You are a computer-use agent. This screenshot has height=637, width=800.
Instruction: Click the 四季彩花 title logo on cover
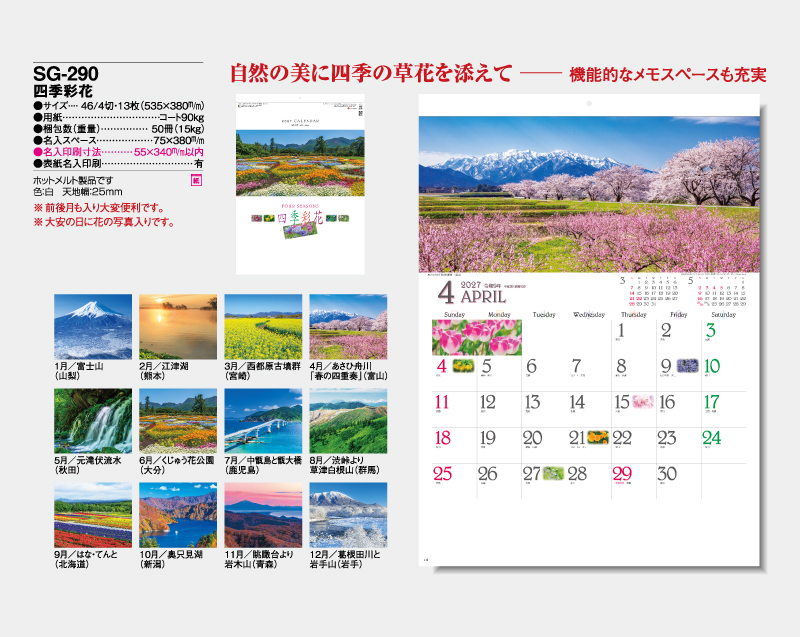point(300,219)
